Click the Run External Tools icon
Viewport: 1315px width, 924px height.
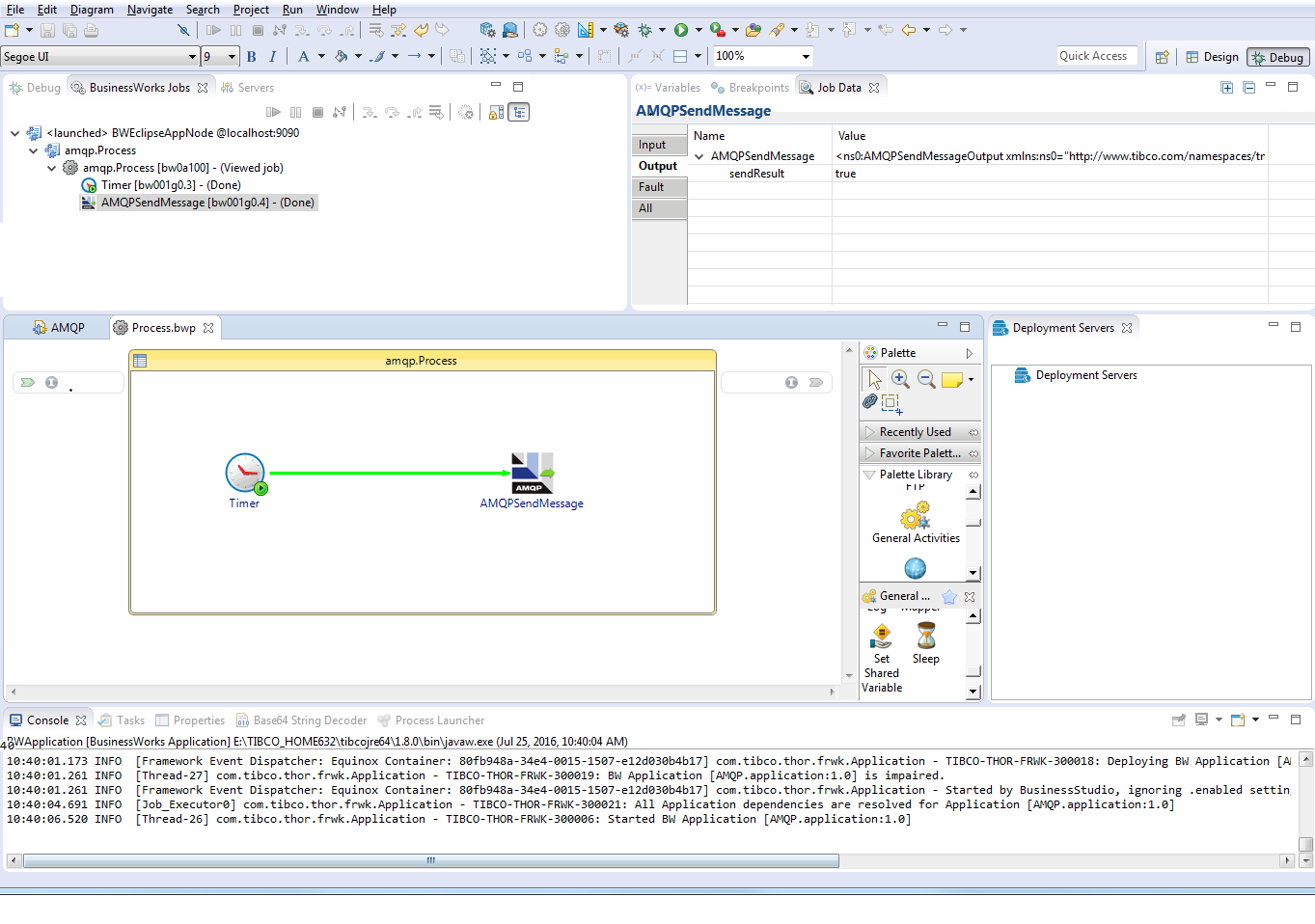pos(717,31)
